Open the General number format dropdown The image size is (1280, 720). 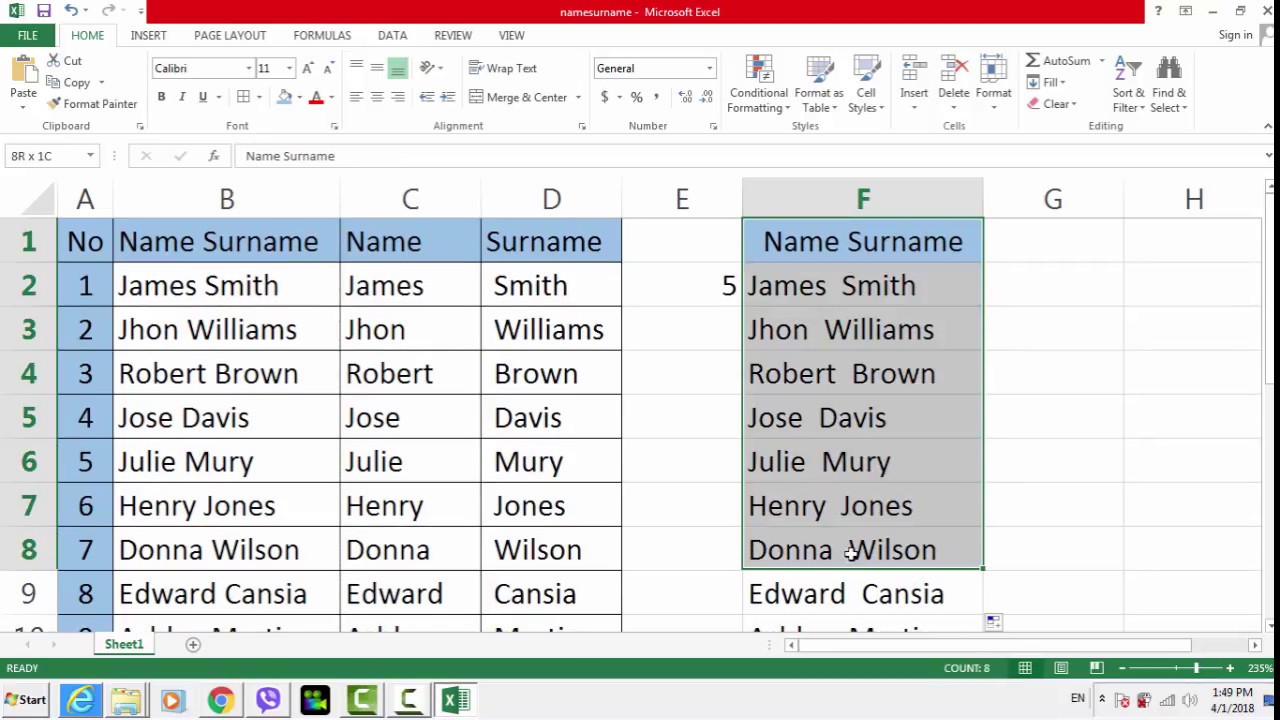click(x=709, y=68)
